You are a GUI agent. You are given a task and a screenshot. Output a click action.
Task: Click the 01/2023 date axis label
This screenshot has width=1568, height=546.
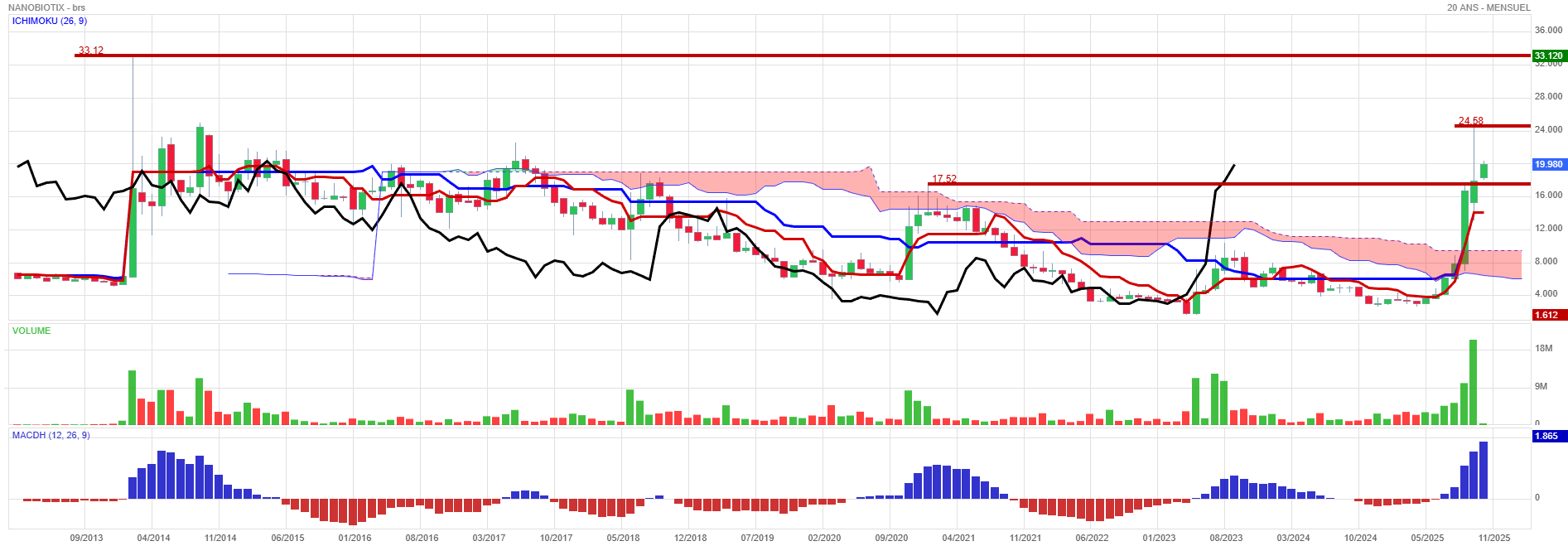[x=1159, y=538]
